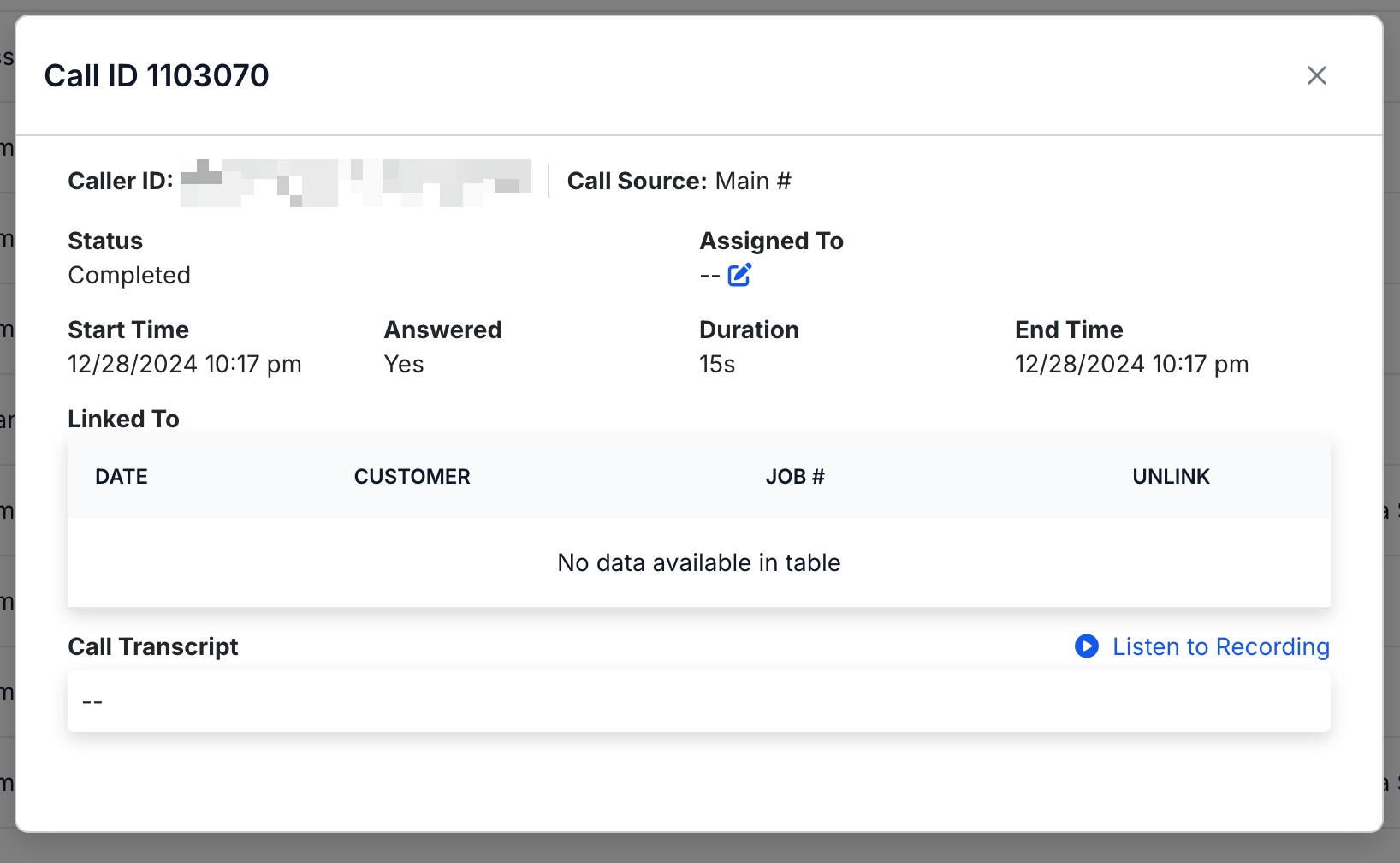This screenshot has width=1400, height=863.
Task: Click the Call Transcript placeholder field
Action: [x=699, y=700]
